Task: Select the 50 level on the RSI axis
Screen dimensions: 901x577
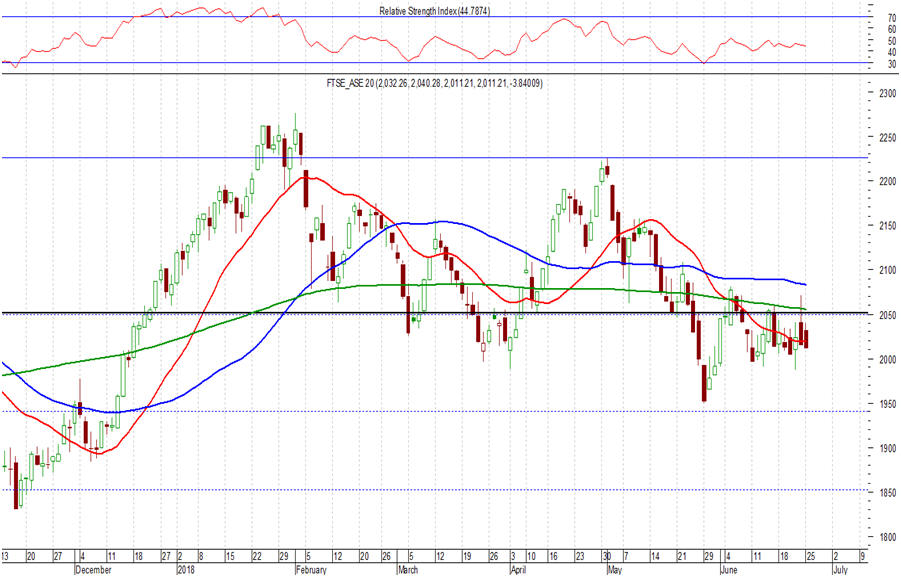Action: pyautogui.click(x=891, y=41)
